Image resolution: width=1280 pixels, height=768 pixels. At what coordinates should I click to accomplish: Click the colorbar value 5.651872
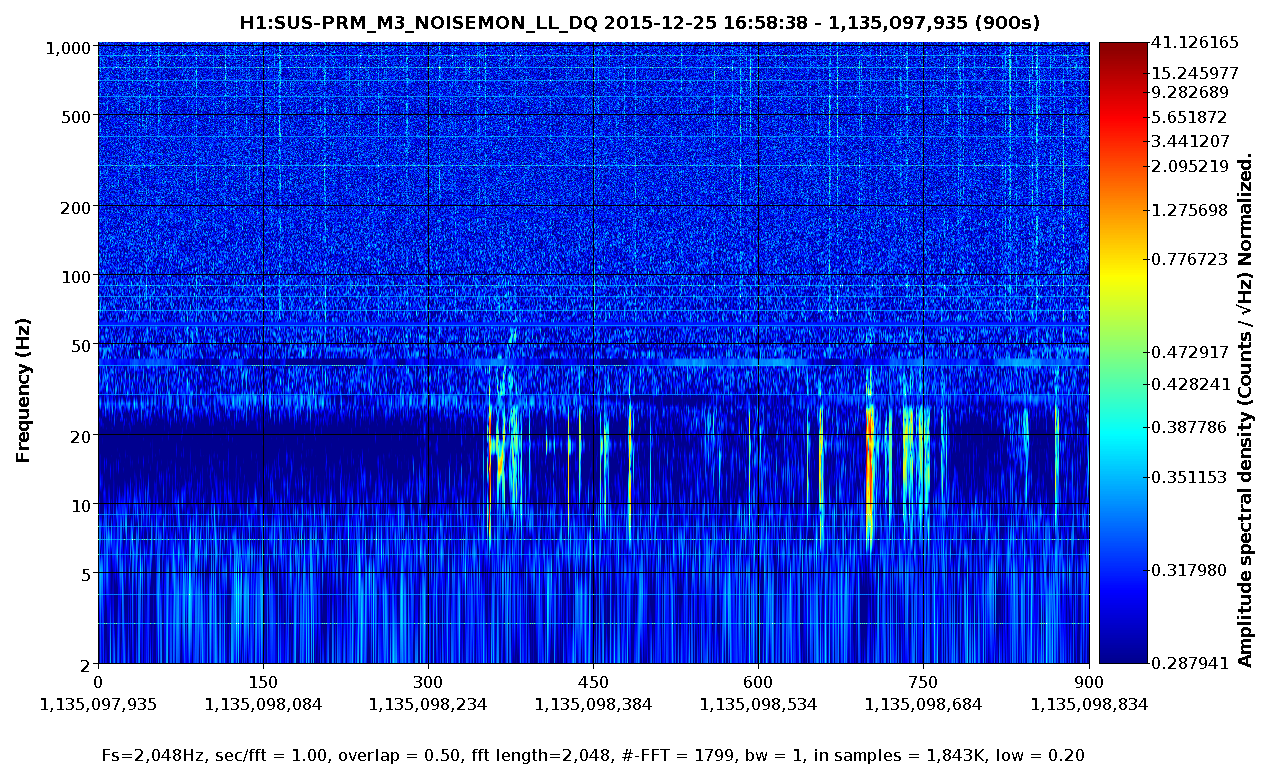[x=1189, y=117]
